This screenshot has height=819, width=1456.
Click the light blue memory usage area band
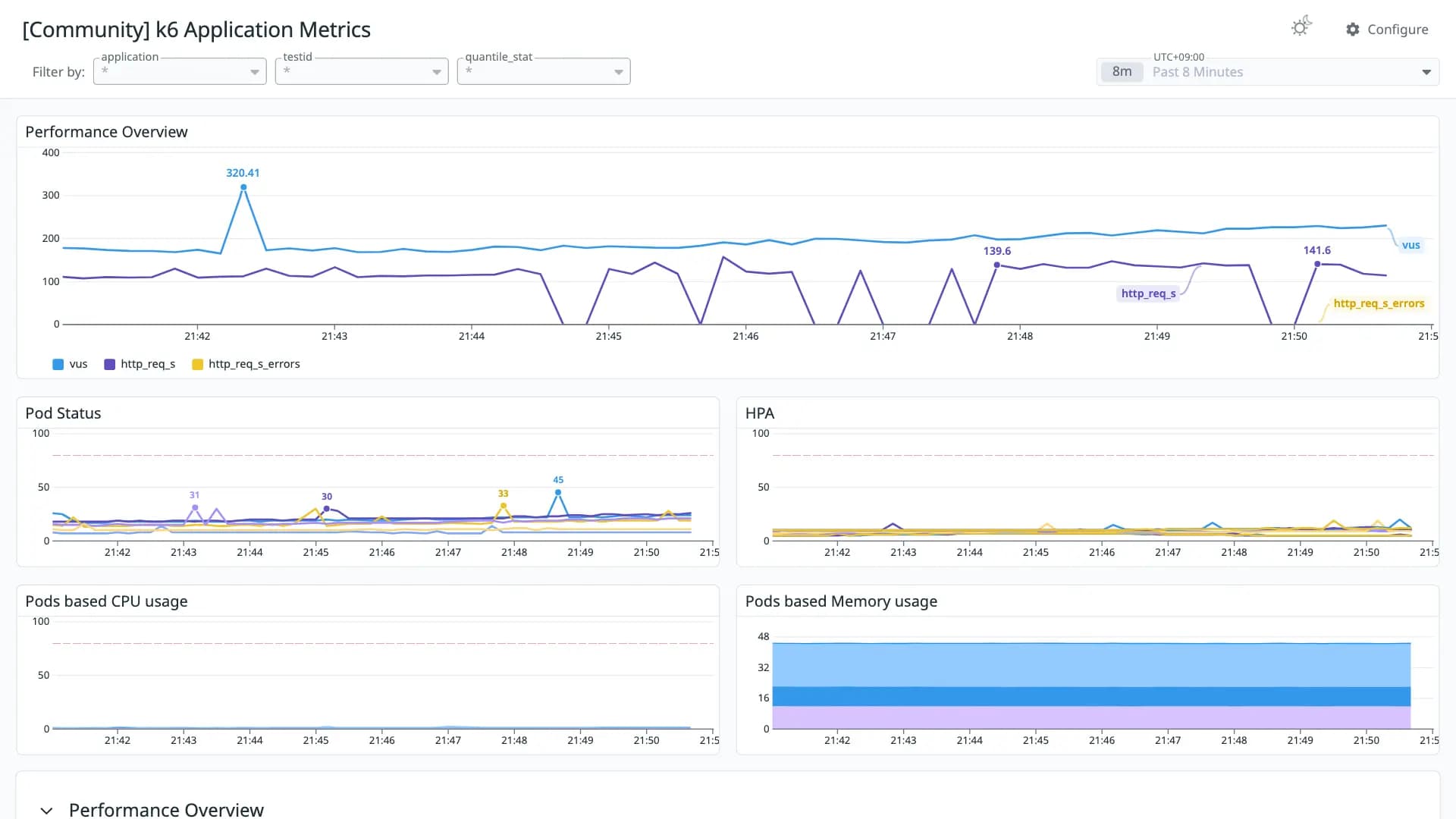click(x=1091, y=665)
